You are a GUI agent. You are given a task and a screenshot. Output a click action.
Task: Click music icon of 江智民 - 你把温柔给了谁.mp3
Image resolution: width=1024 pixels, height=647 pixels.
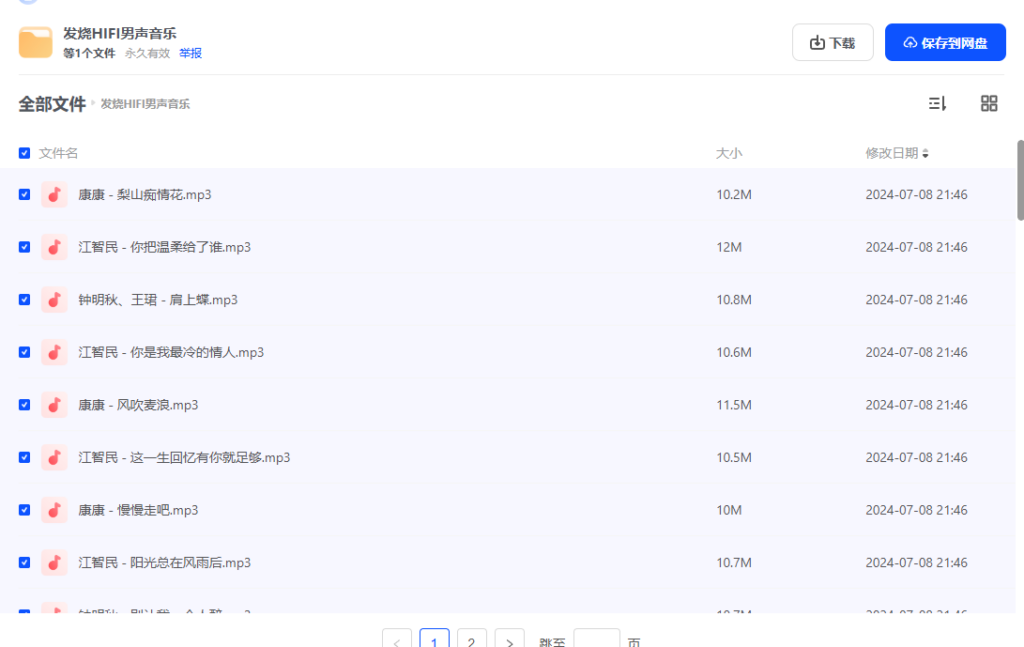coord(54,247)
